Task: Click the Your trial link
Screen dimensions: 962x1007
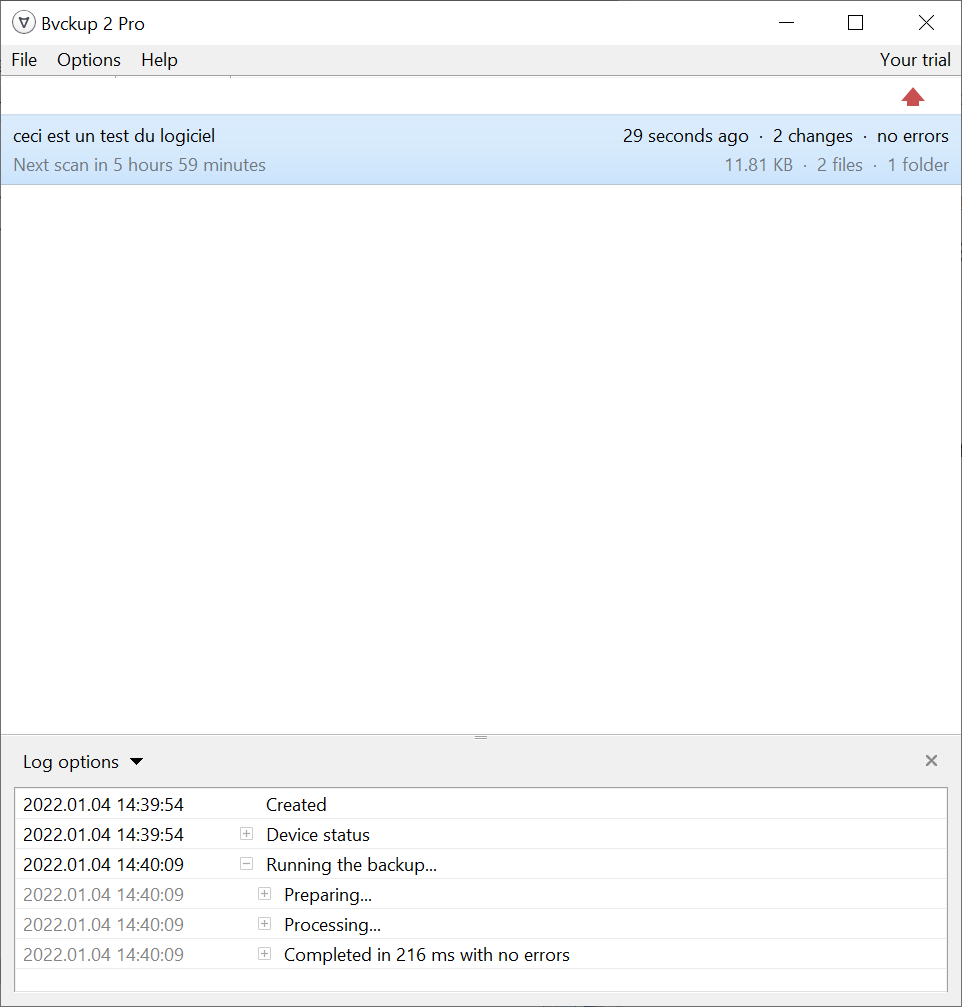Action: (x=914, y=60)
